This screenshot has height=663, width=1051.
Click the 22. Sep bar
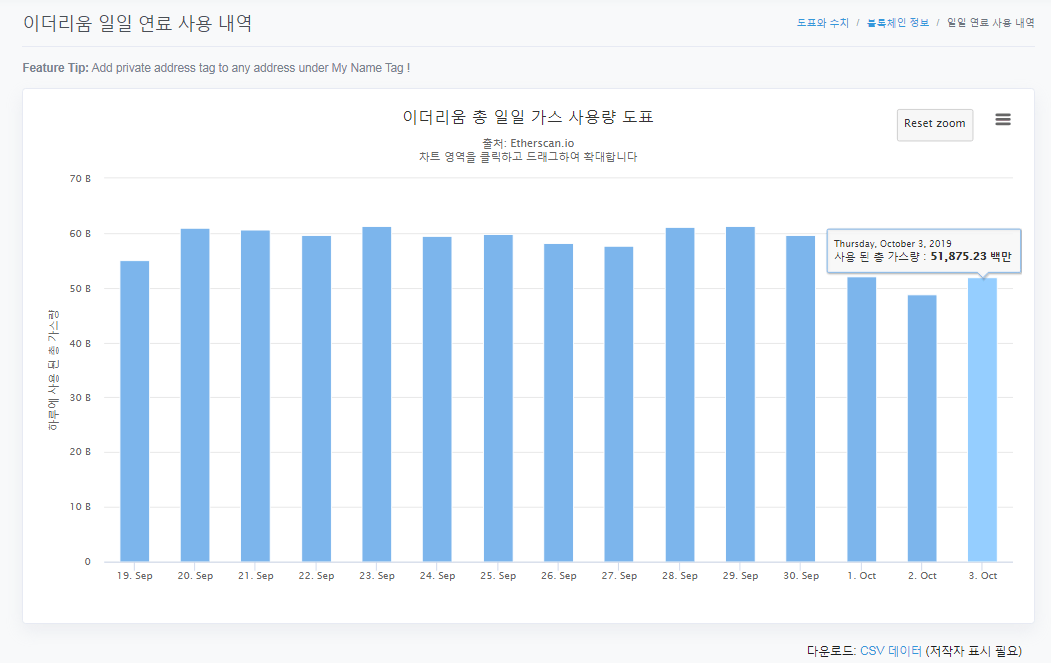tap(317, 398)
